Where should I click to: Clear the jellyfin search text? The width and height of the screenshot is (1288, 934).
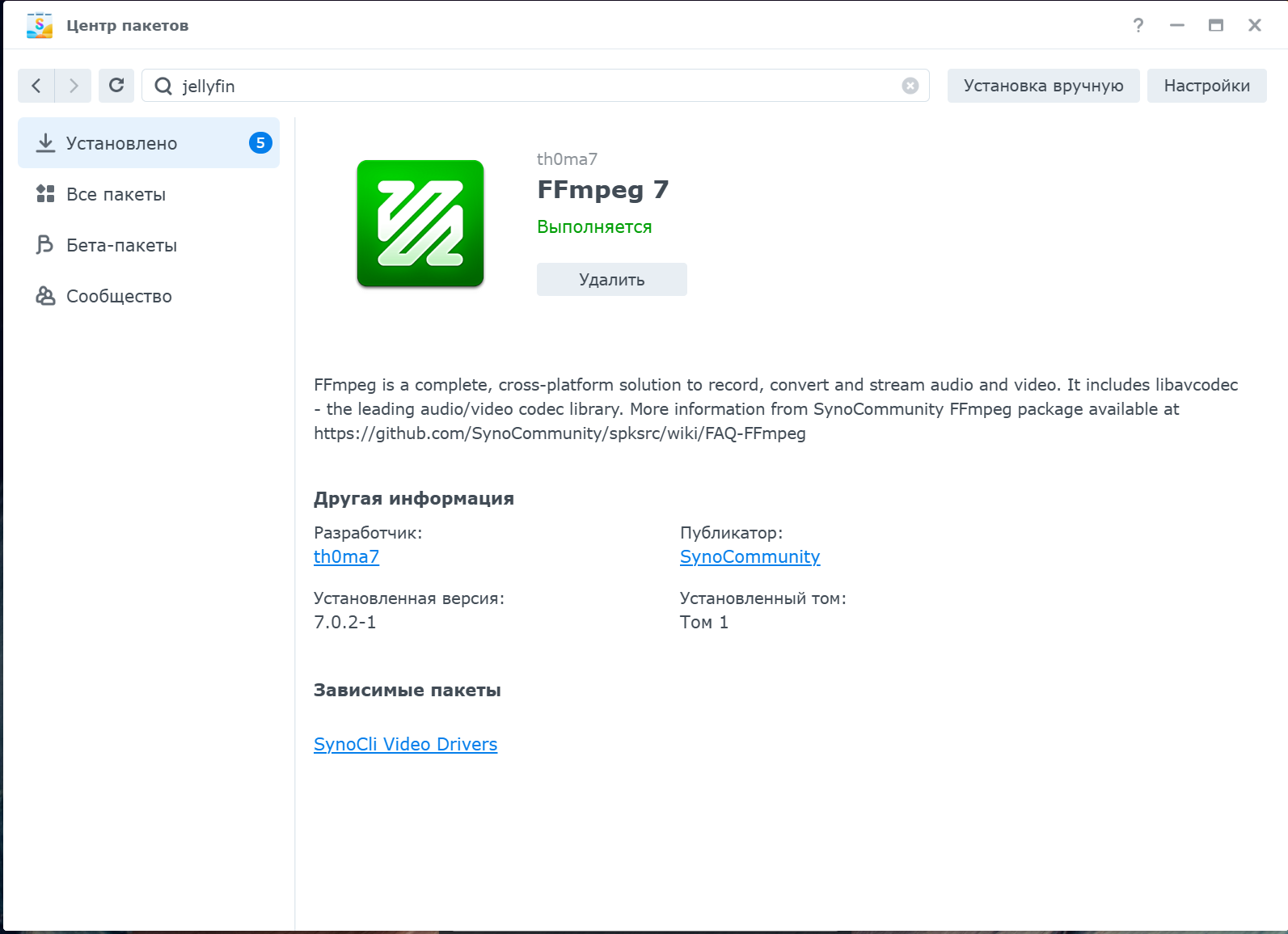pos(910,86)
